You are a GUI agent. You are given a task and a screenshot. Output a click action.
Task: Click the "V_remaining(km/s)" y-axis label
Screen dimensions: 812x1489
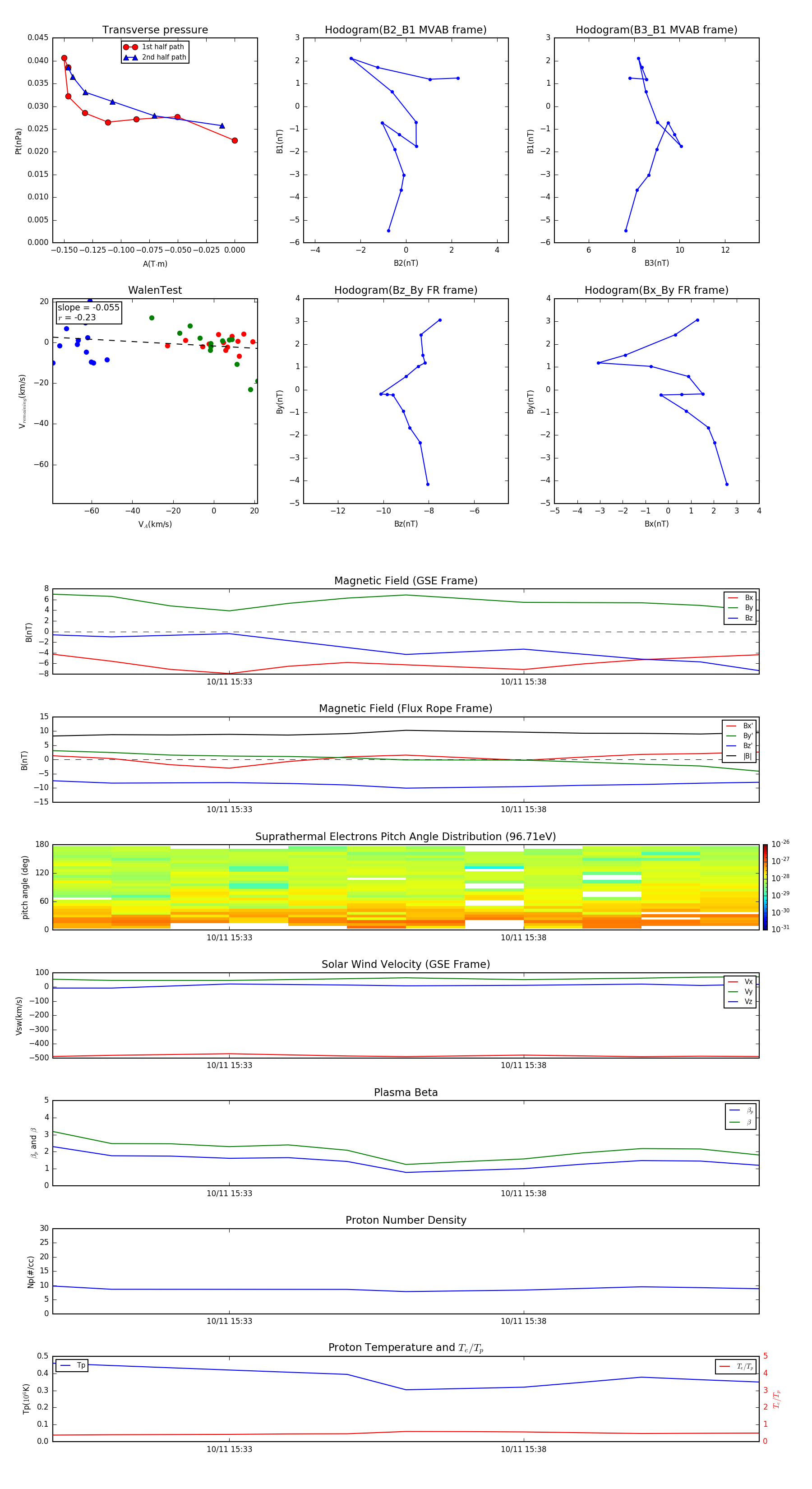point(22,401)
